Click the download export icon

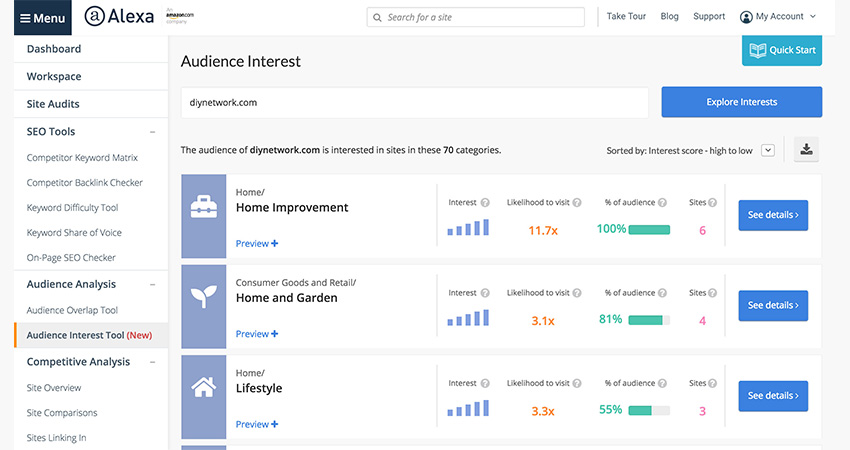807,149
